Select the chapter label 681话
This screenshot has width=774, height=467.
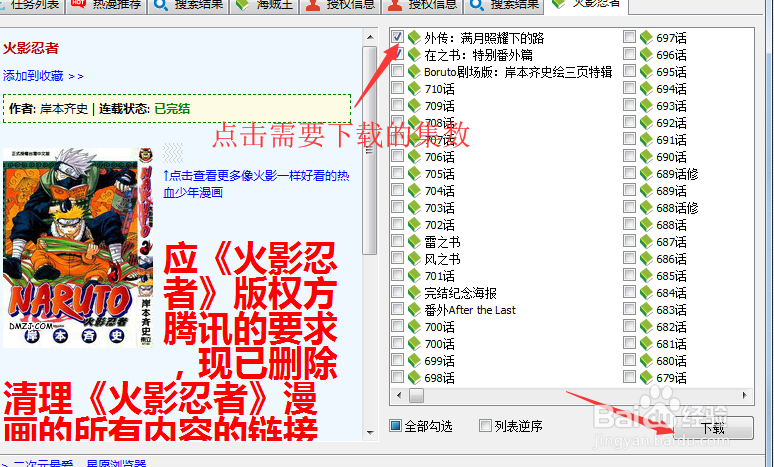tap(671, 344)
